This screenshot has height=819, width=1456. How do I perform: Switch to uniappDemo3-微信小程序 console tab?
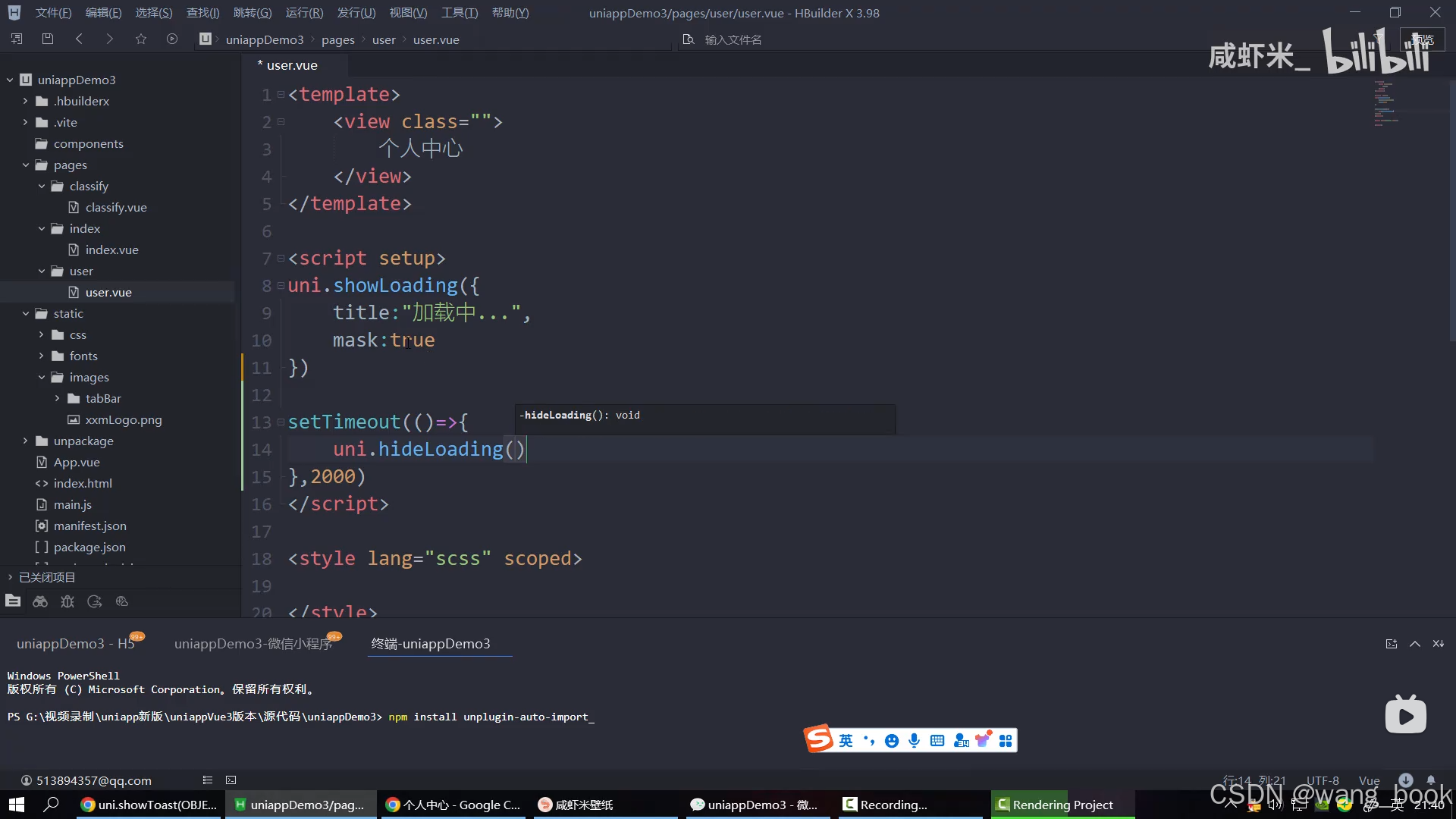click(x=254, y=643)
